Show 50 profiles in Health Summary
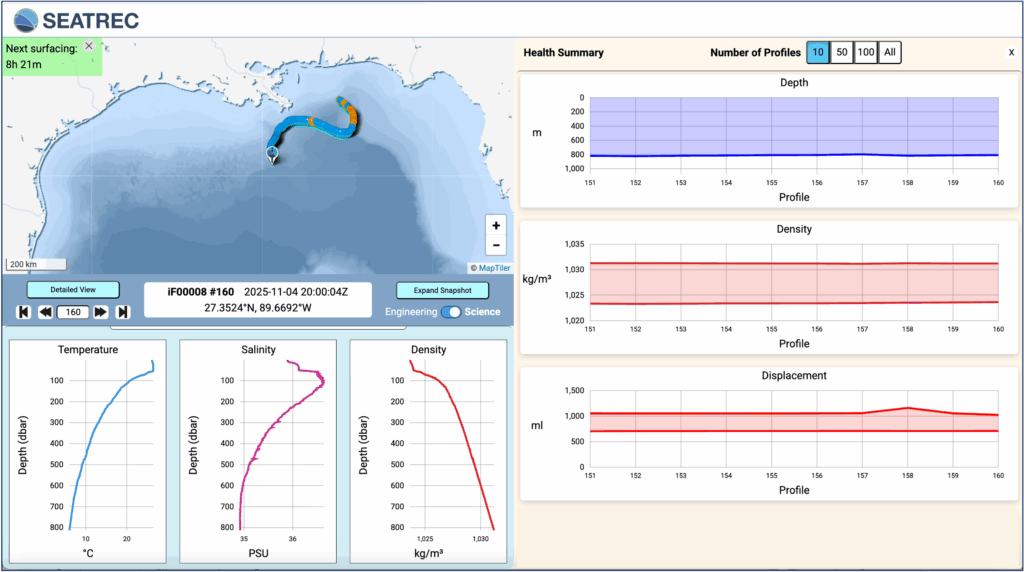 pyautogui.click(x=842, y=53)
